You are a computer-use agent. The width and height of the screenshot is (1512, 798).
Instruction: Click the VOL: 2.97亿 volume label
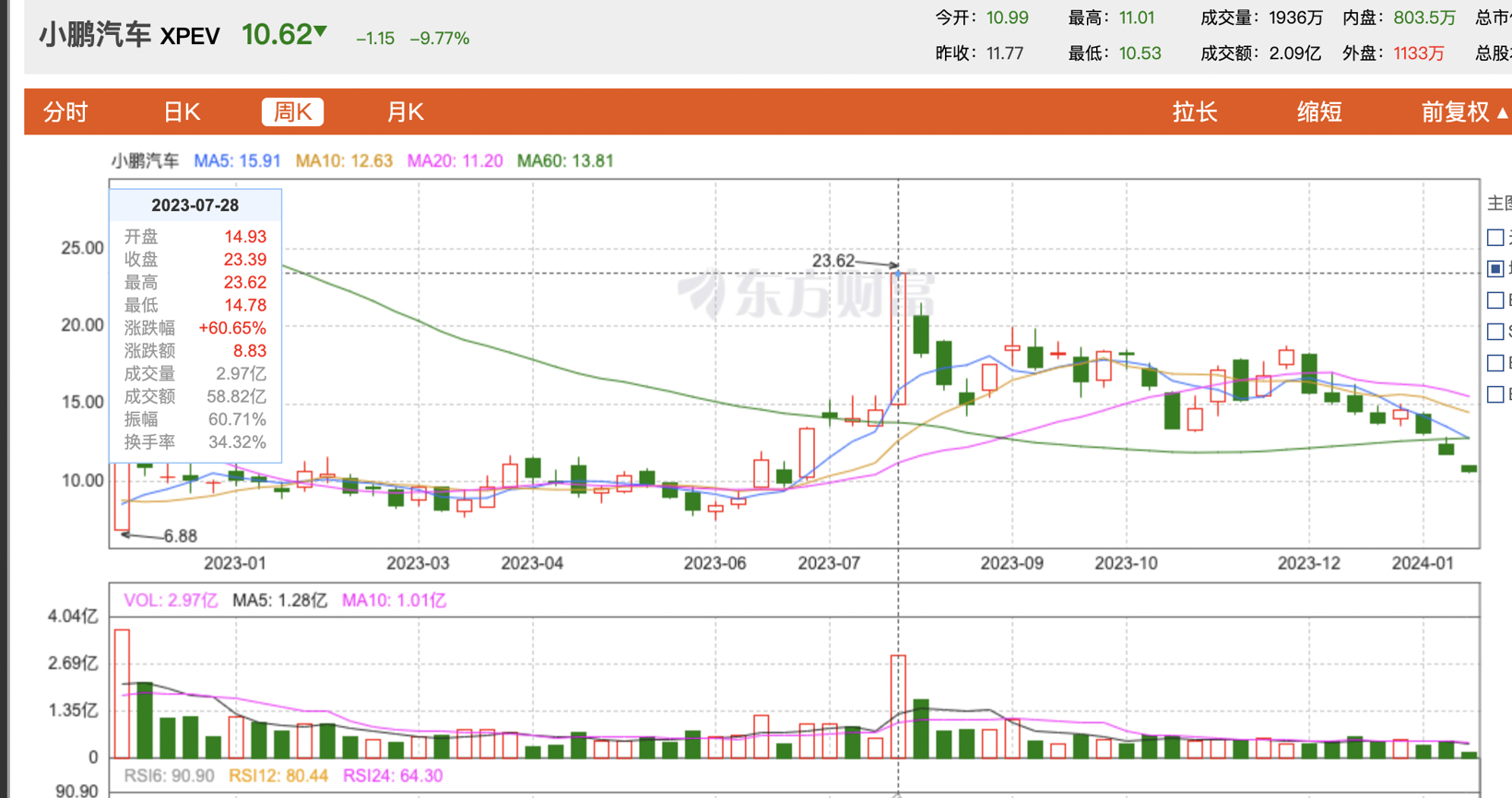(171, 601)
